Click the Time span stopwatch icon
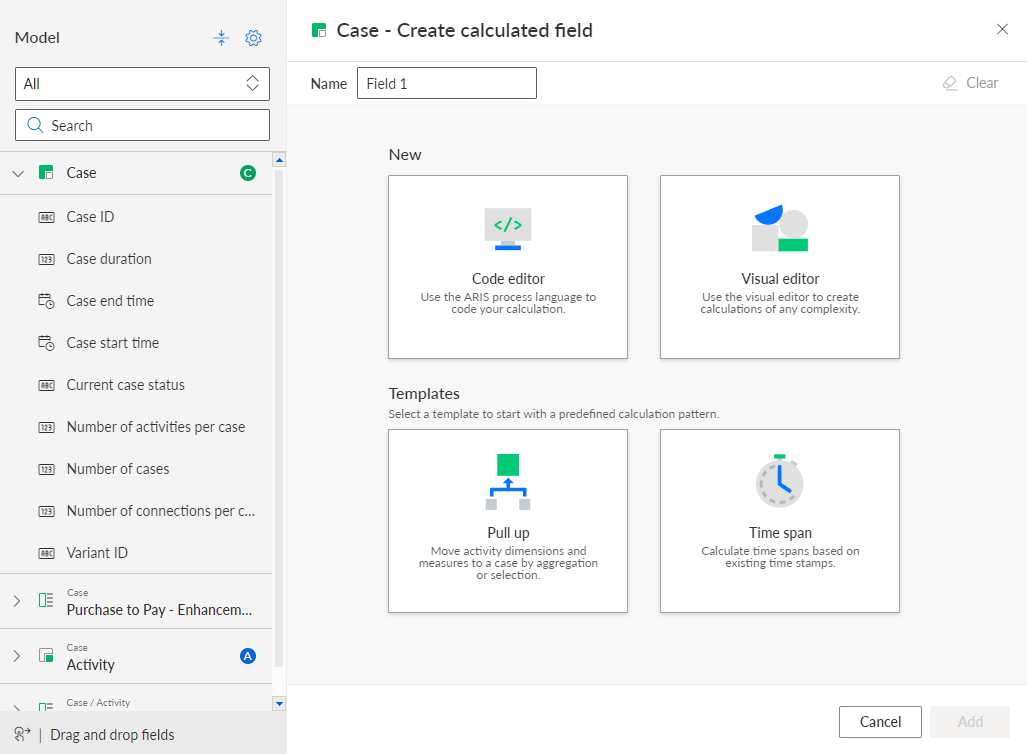The image size is (1027, 754). pyautogui.click(x=779, y=481)
